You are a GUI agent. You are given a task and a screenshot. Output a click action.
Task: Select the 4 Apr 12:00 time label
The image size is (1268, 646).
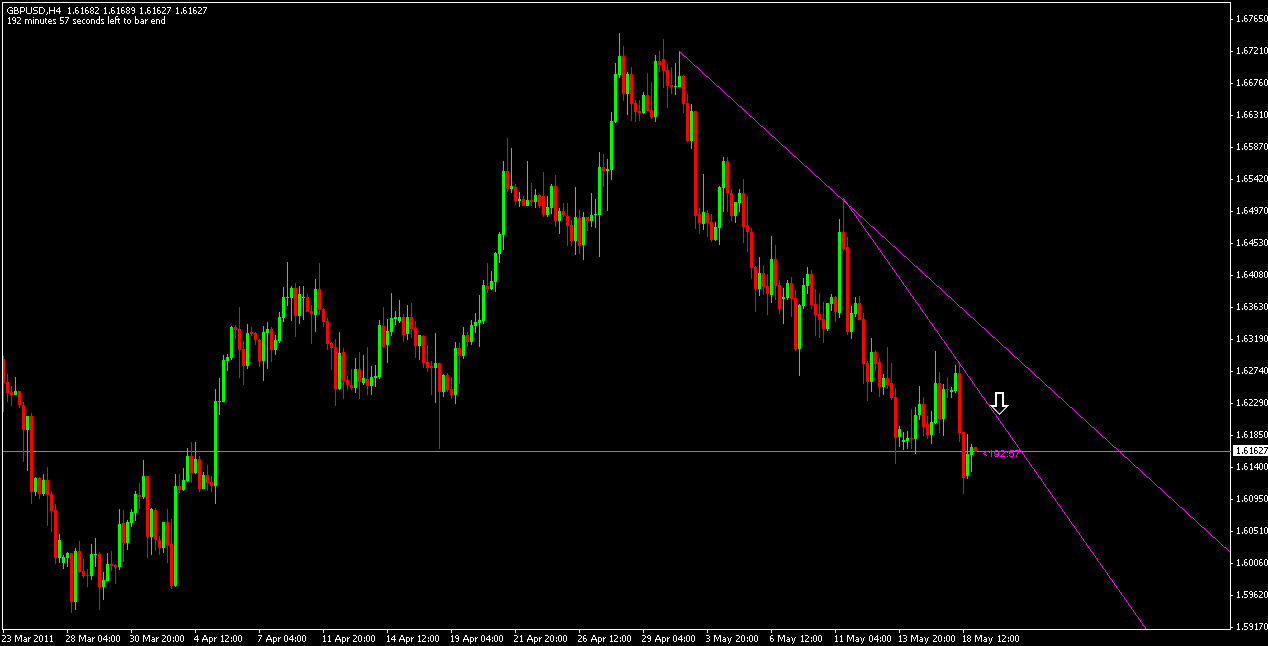(219, 637)
